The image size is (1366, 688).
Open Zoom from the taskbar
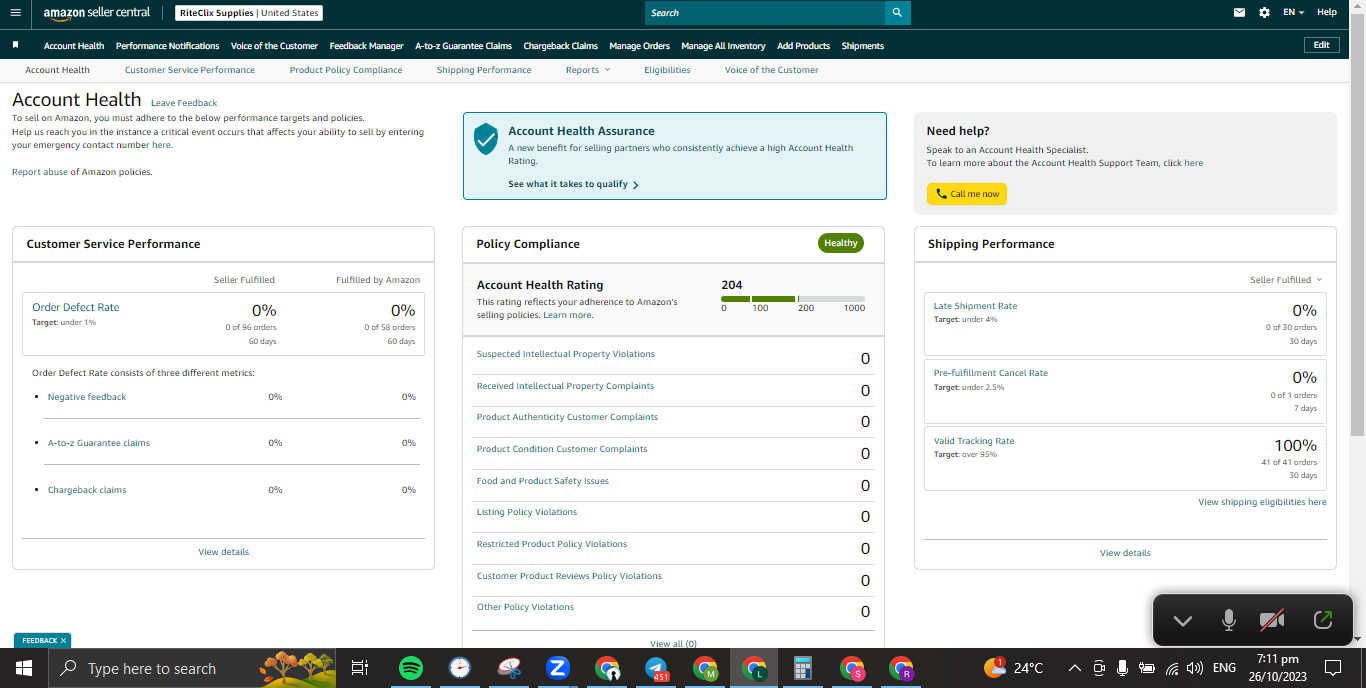(x=557, y=668)
